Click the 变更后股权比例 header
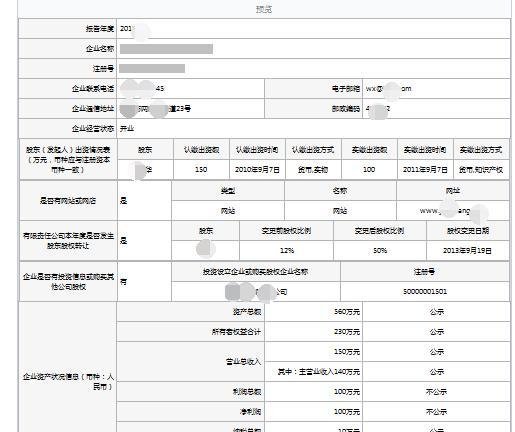The height and width of the screenshot is (432, 515). tap(380, 231)
